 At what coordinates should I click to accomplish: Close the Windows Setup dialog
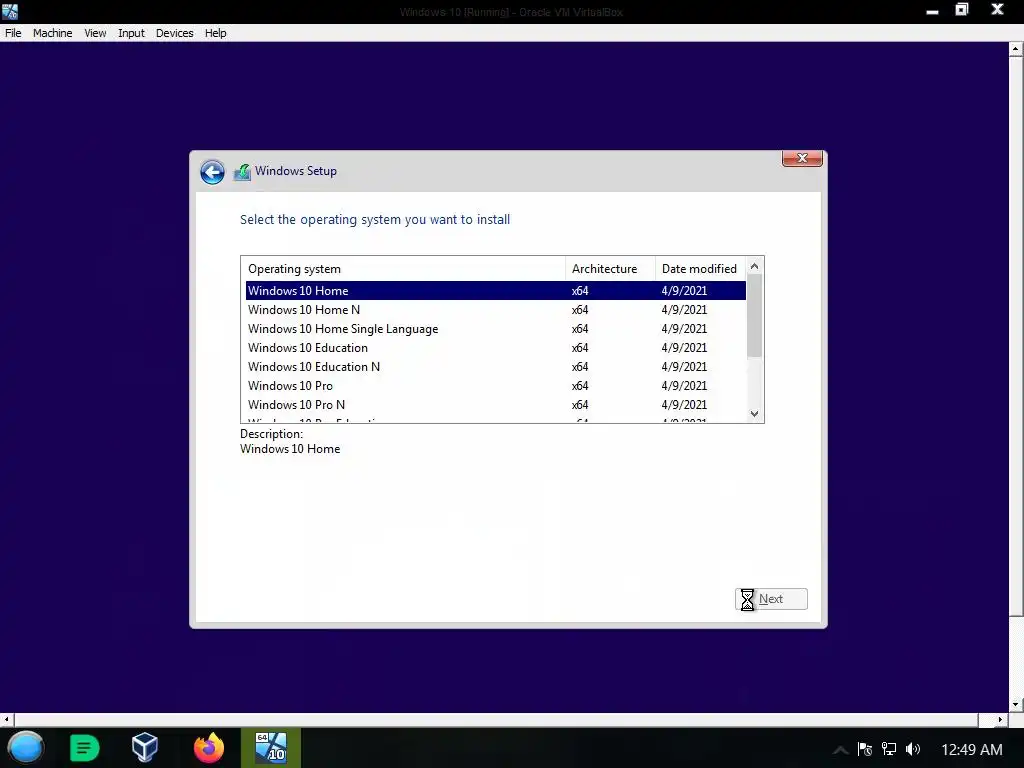click(x=802, y=158)
